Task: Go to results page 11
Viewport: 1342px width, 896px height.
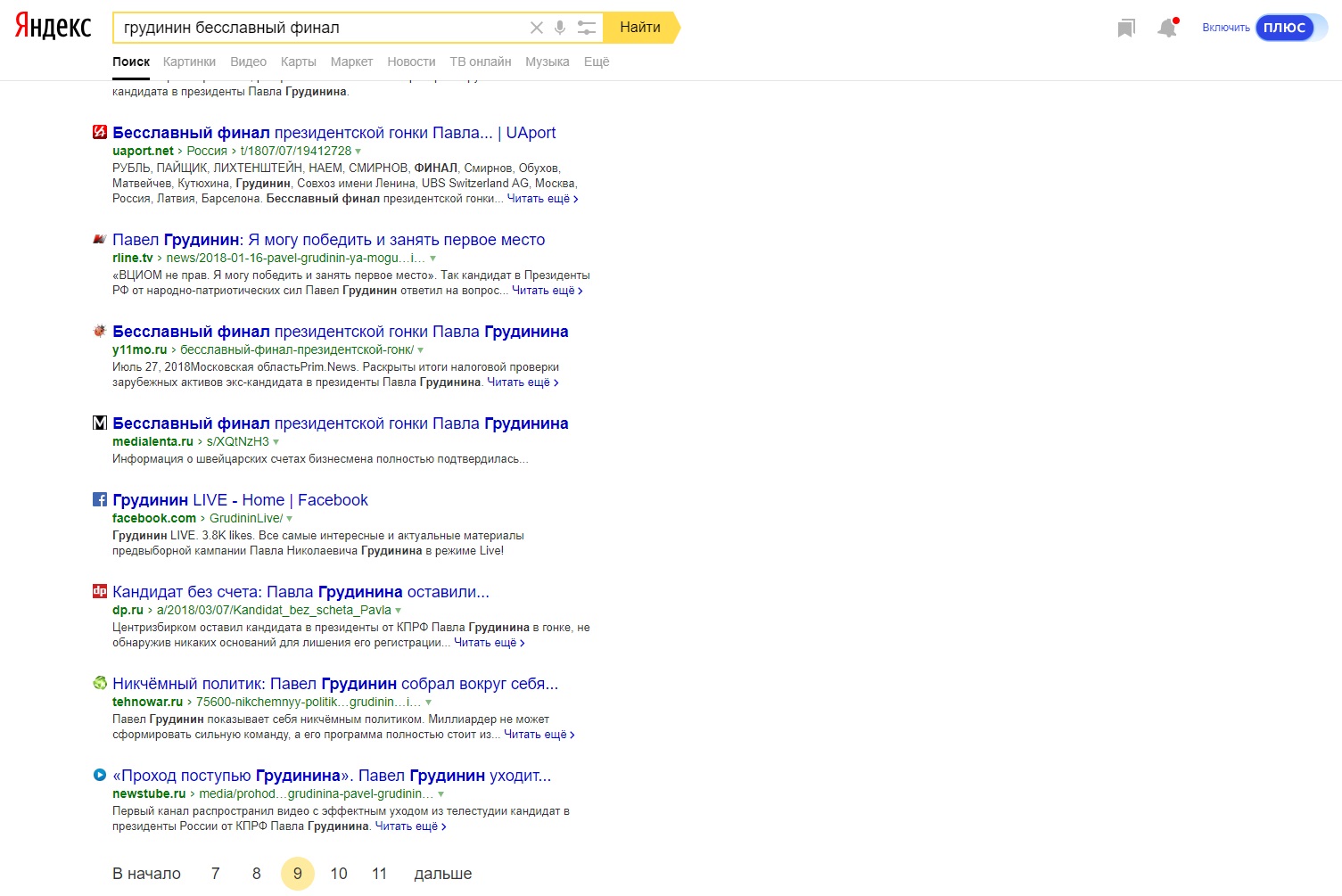Action: pyautogui.click(x=380, y=874)
